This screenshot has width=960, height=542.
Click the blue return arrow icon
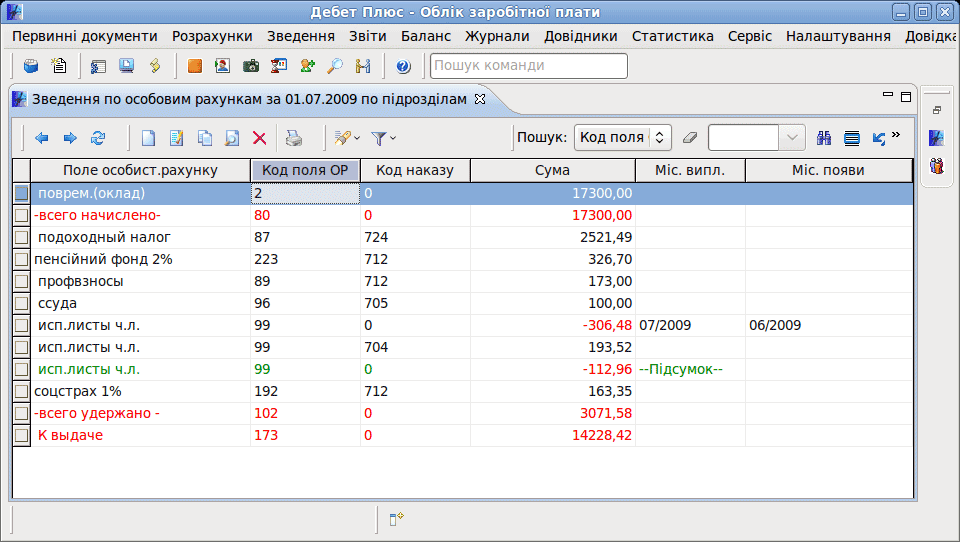pyautogui.click(x=879, y=138)
